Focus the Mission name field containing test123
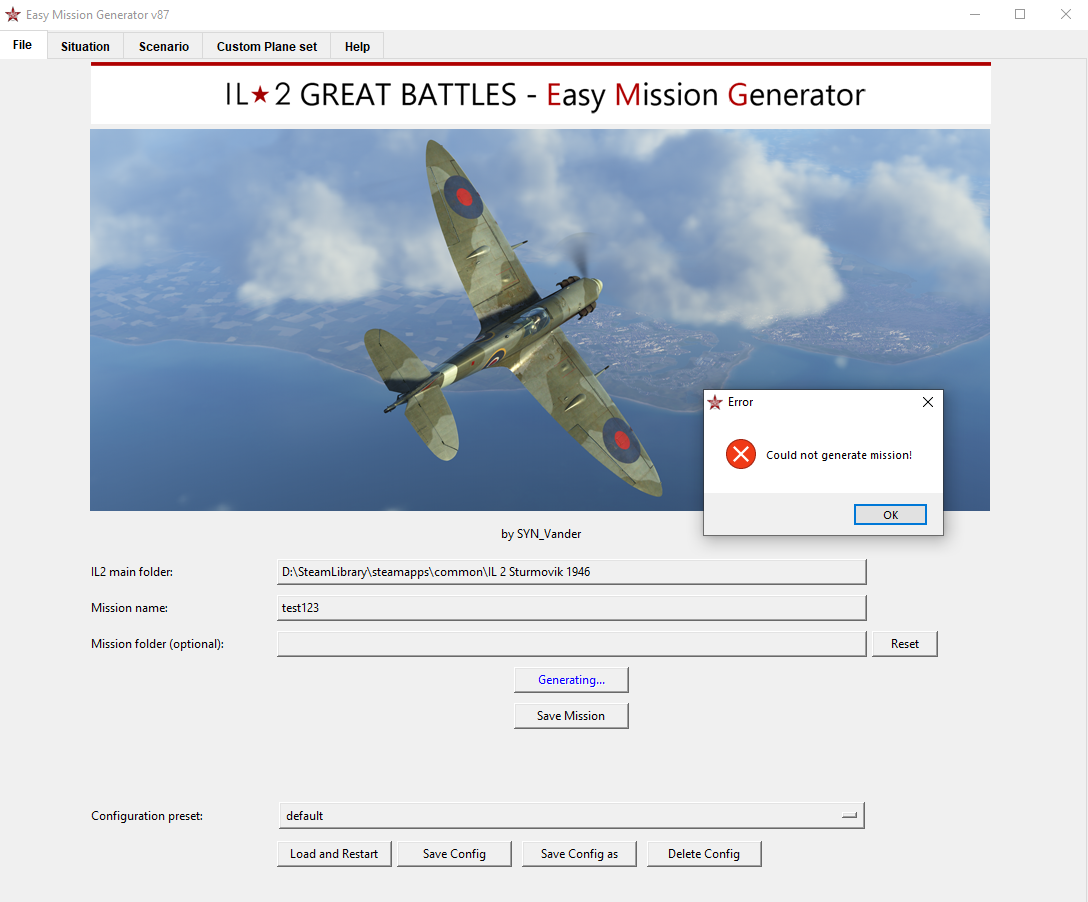 tap(571, 608)
